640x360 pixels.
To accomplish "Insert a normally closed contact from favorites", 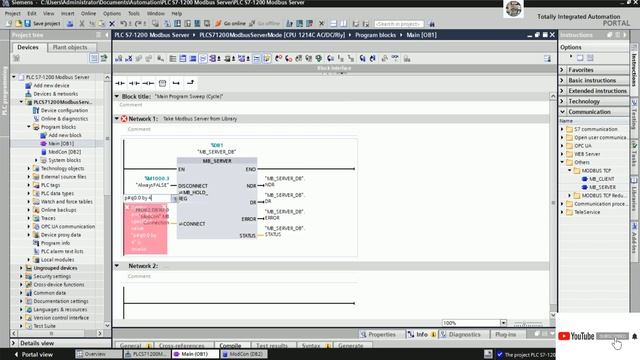I will tap(134, 83).
